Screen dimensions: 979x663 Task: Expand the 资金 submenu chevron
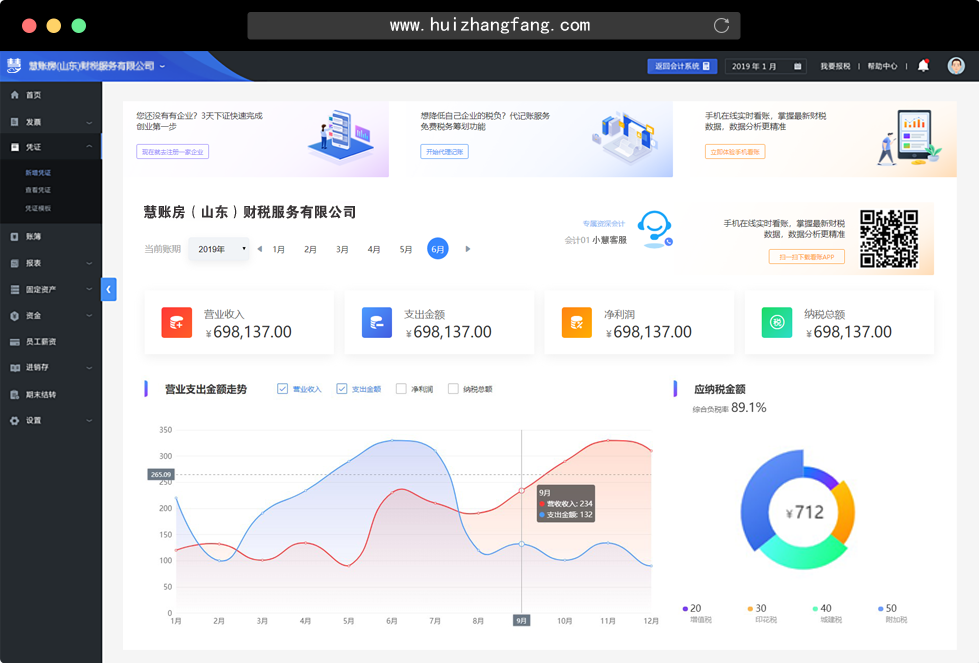[89, 316]
